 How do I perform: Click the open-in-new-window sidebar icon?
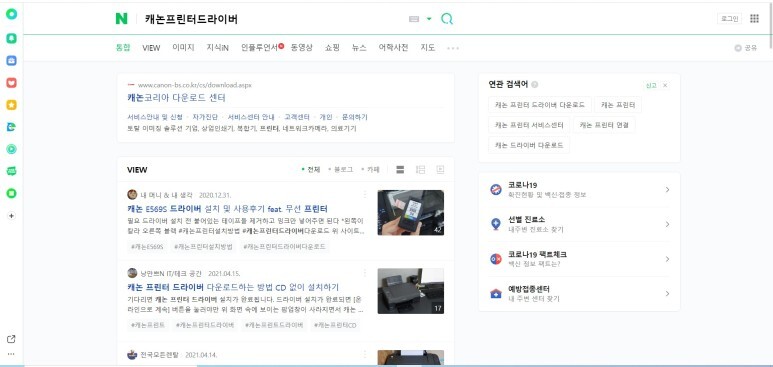click(11, 339)
